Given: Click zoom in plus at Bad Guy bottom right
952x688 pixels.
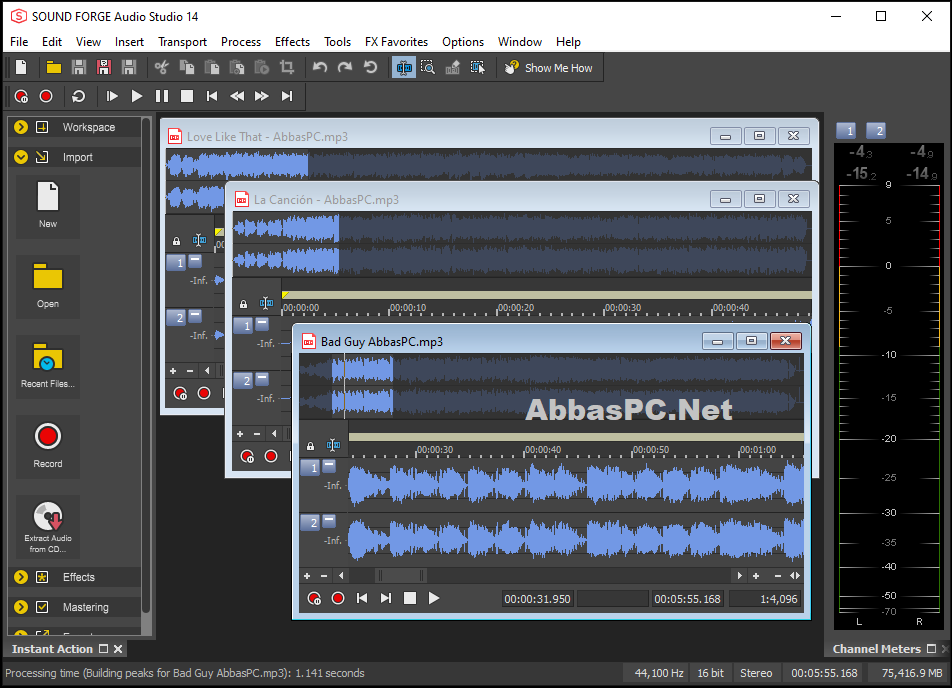Looking at the screenshot, I should pyautogui.click(x=756, y=576).
